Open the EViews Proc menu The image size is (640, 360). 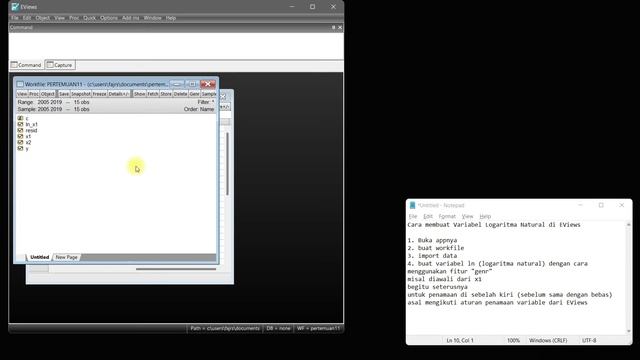point(74,18)
